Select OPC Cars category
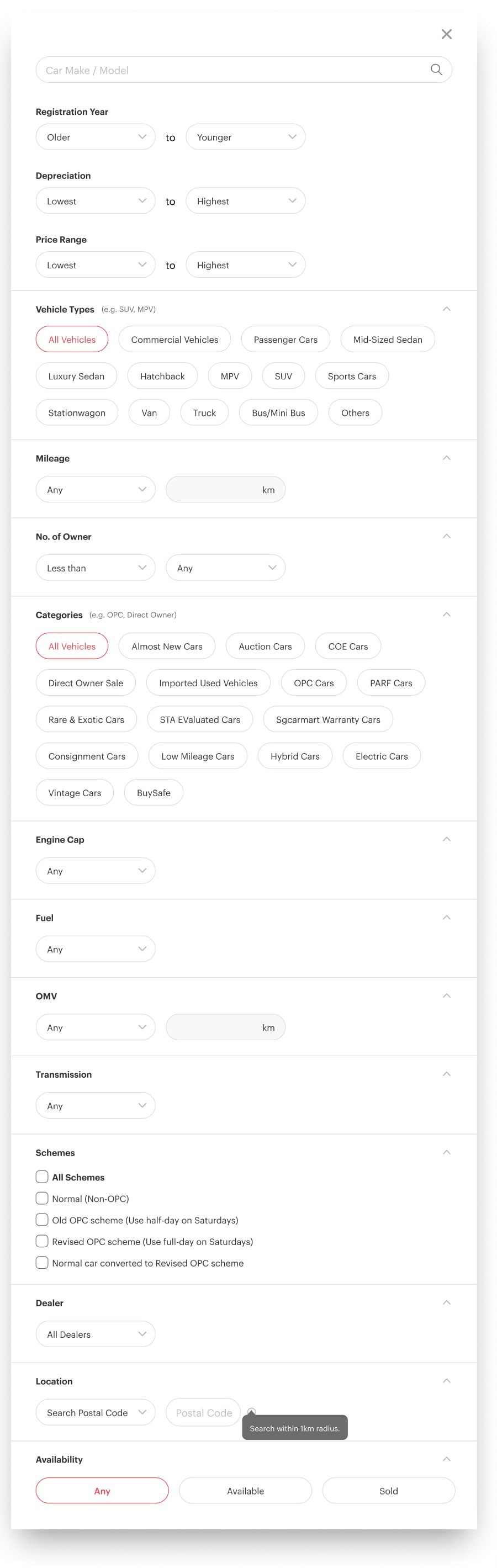Image resolution: width=497 pixels, height=1568 pixels. (x=314, y=682)
